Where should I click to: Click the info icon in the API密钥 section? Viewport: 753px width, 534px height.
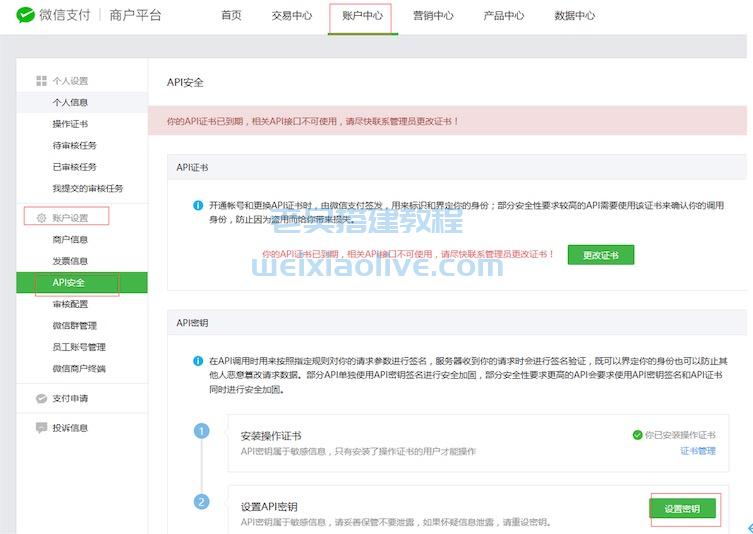198,361
